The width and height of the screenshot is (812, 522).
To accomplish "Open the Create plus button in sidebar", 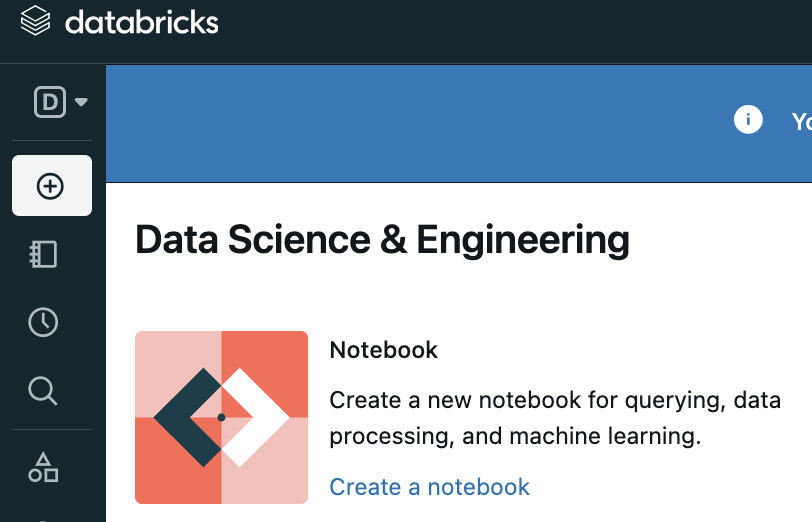I will click(x=52, y=185).
